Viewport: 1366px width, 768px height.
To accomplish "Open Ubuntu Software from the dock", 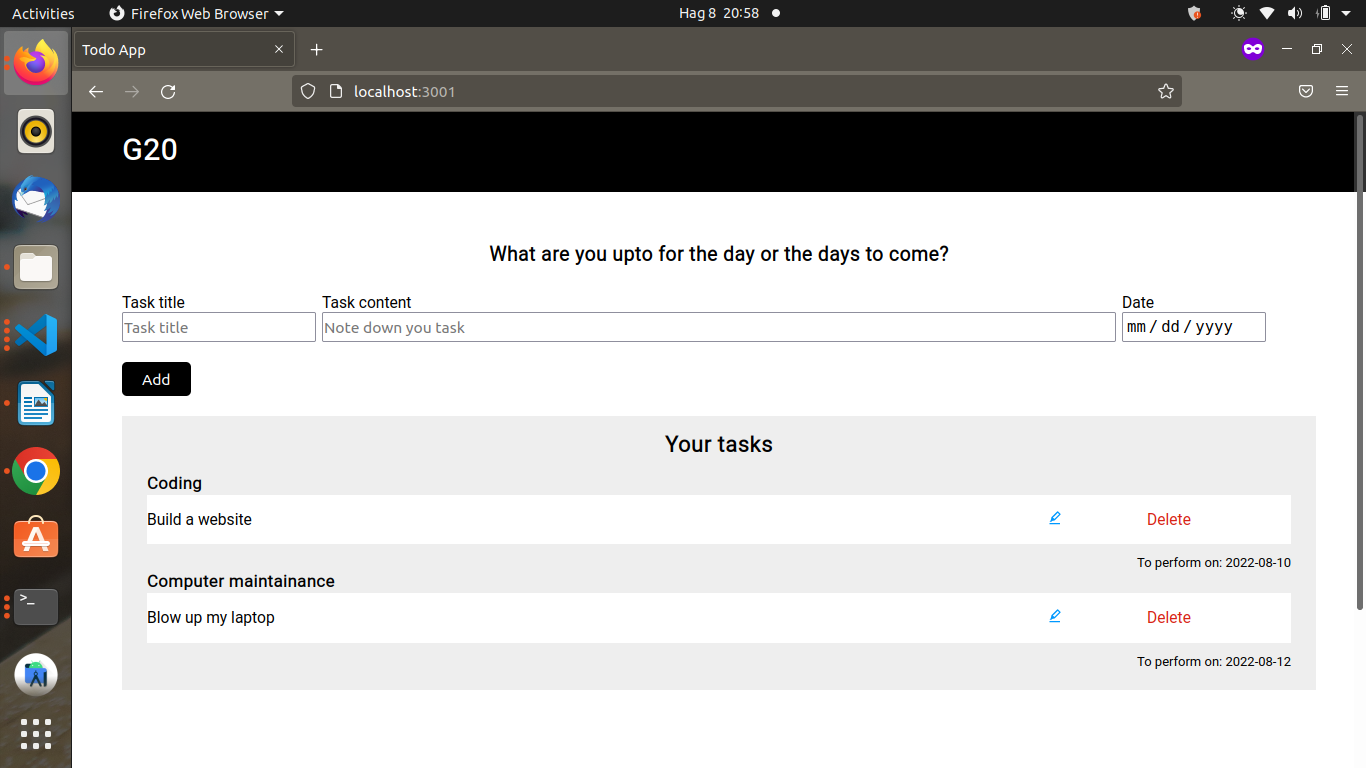I will pyautogui.click(x=36, y=539).
